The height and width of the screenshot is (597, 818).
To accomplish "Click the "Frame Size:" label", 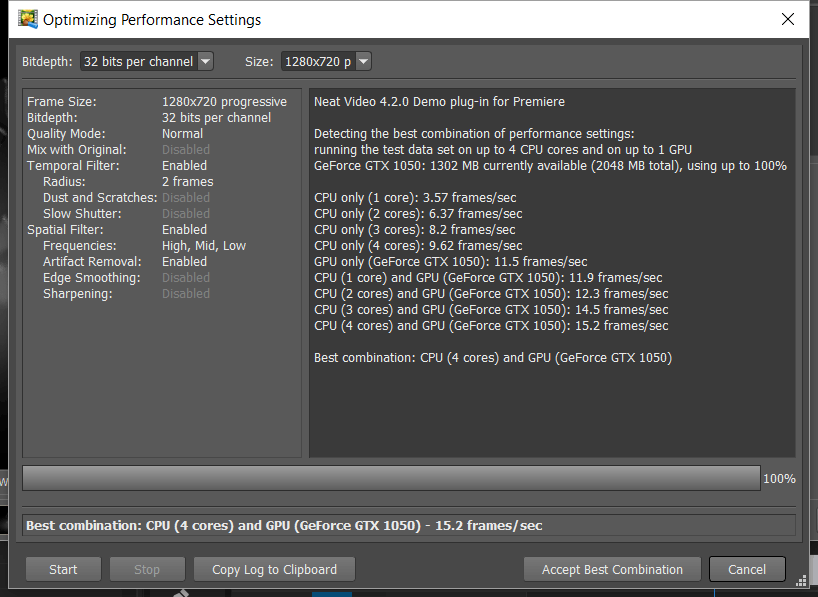I will tap(62, 102).
